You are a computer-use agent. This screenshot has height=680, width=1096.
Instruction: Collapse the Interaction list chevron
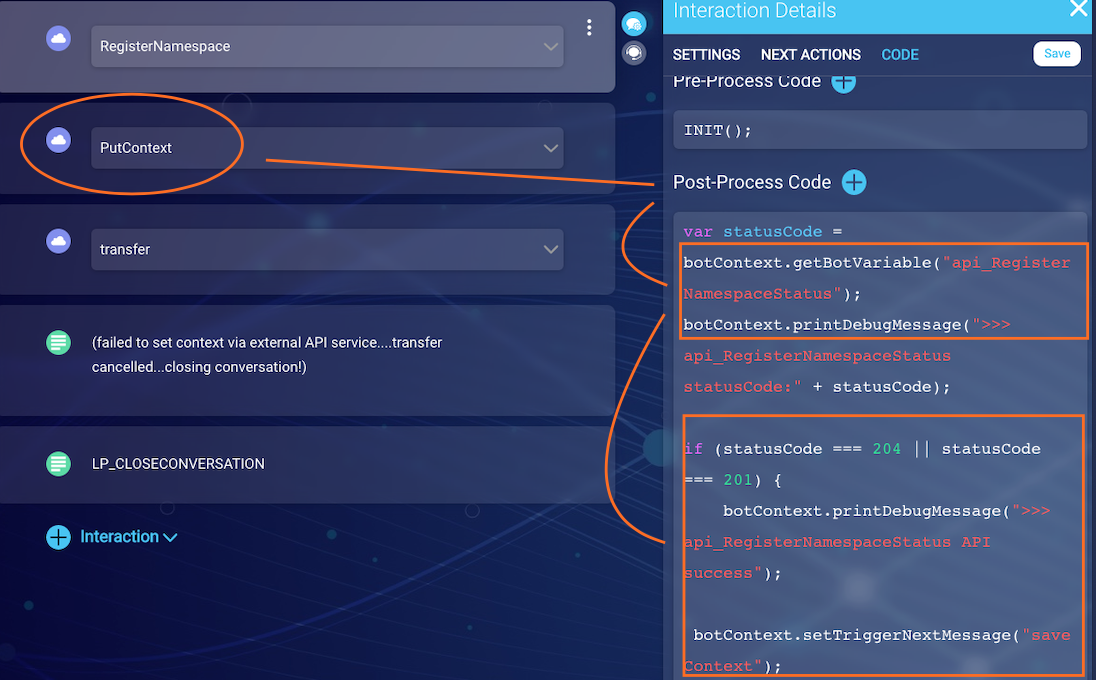click(169, 537)
